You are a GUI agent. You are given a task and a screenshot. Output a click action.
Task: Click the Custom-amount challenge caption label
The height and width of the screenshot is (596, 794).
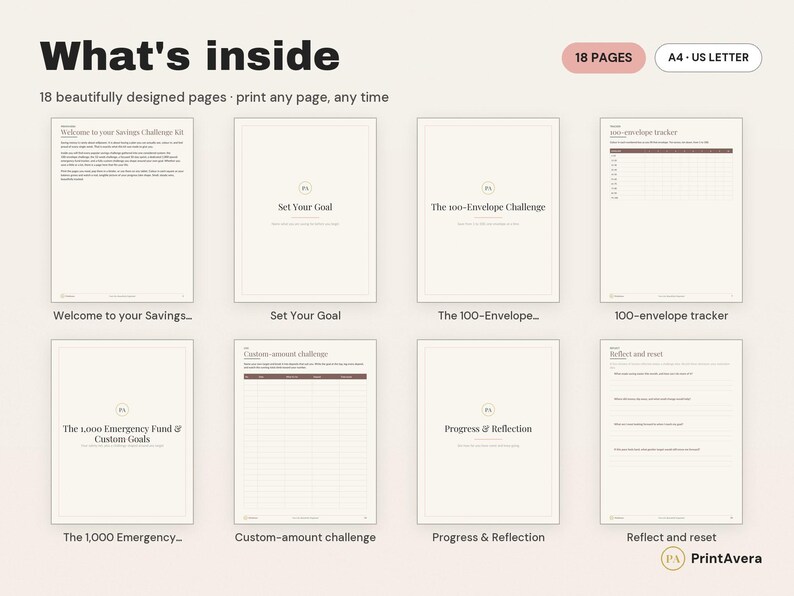[x=305, y=537]
